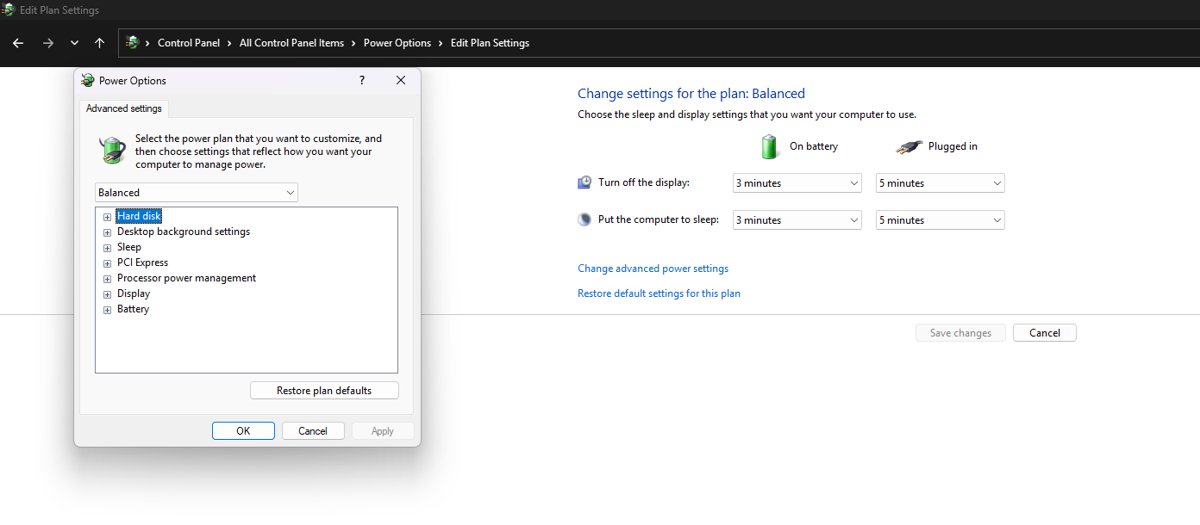Viewport: 1200px width, 525px height.
Task: Open the Balanced power plan dropdown
Action: (x=196, y=192)
